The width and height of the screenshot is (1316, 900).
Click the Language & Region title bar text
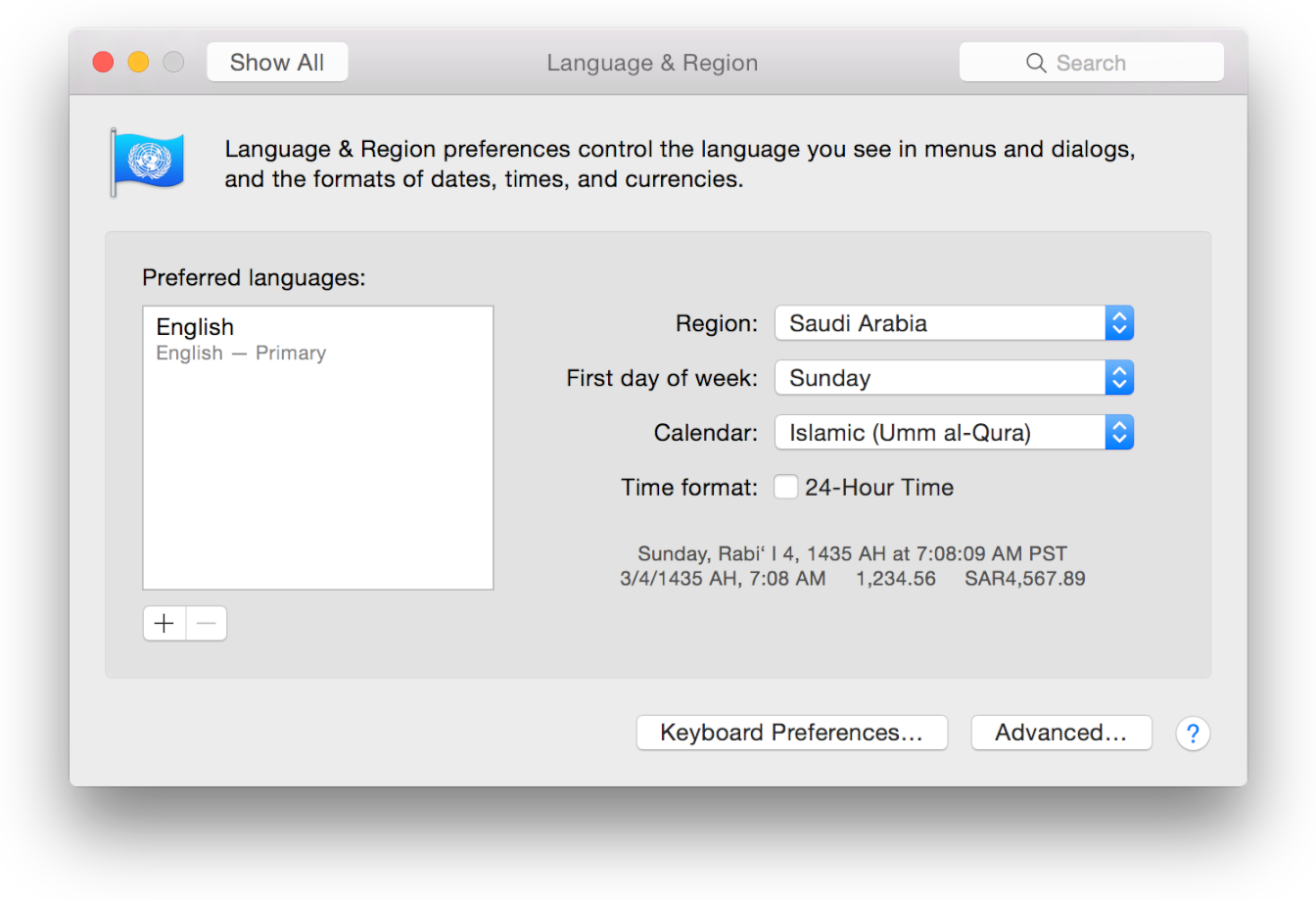point(652,62)
